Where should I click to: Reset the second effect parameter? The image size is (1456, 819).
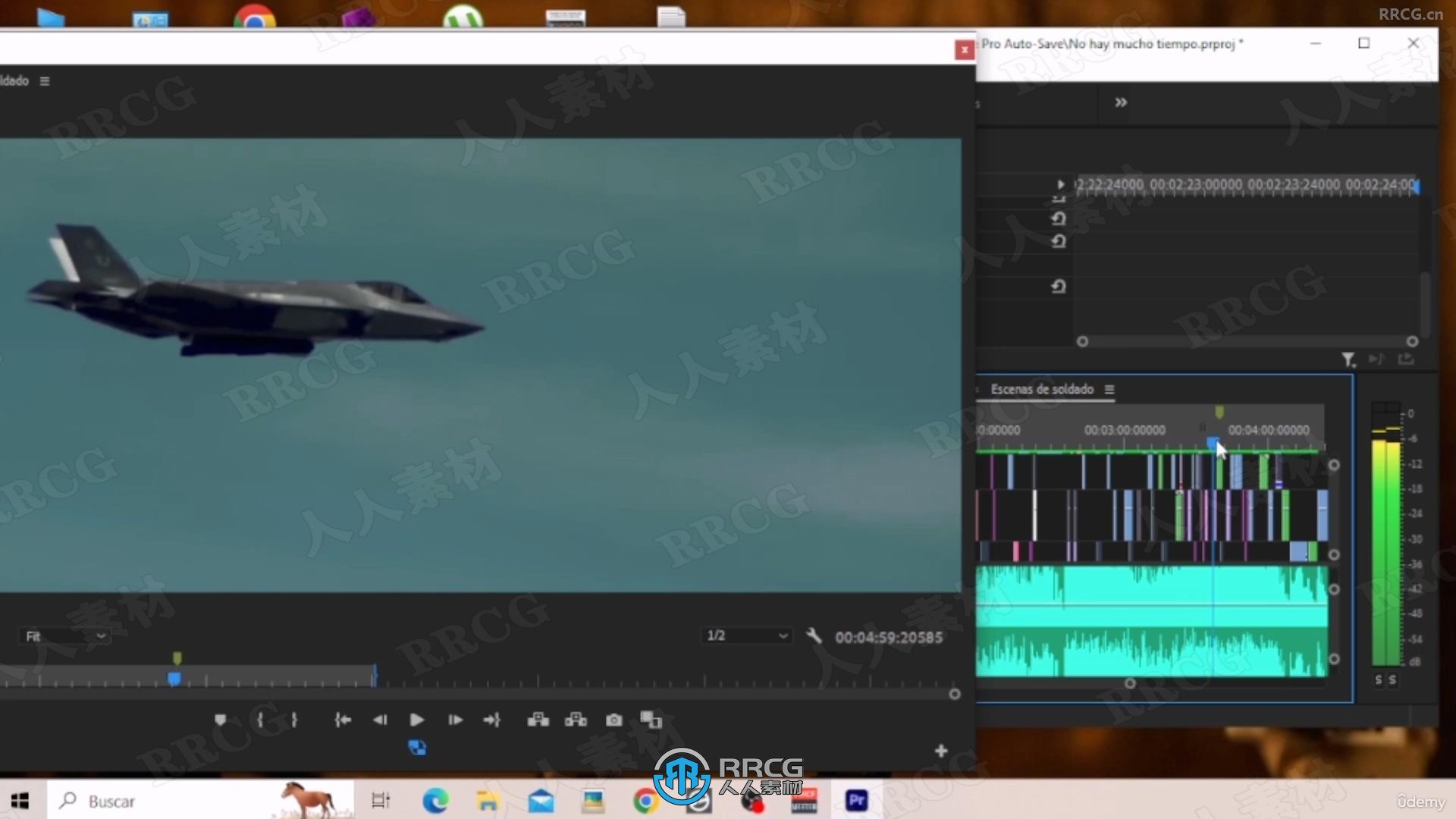[1059, 241]
